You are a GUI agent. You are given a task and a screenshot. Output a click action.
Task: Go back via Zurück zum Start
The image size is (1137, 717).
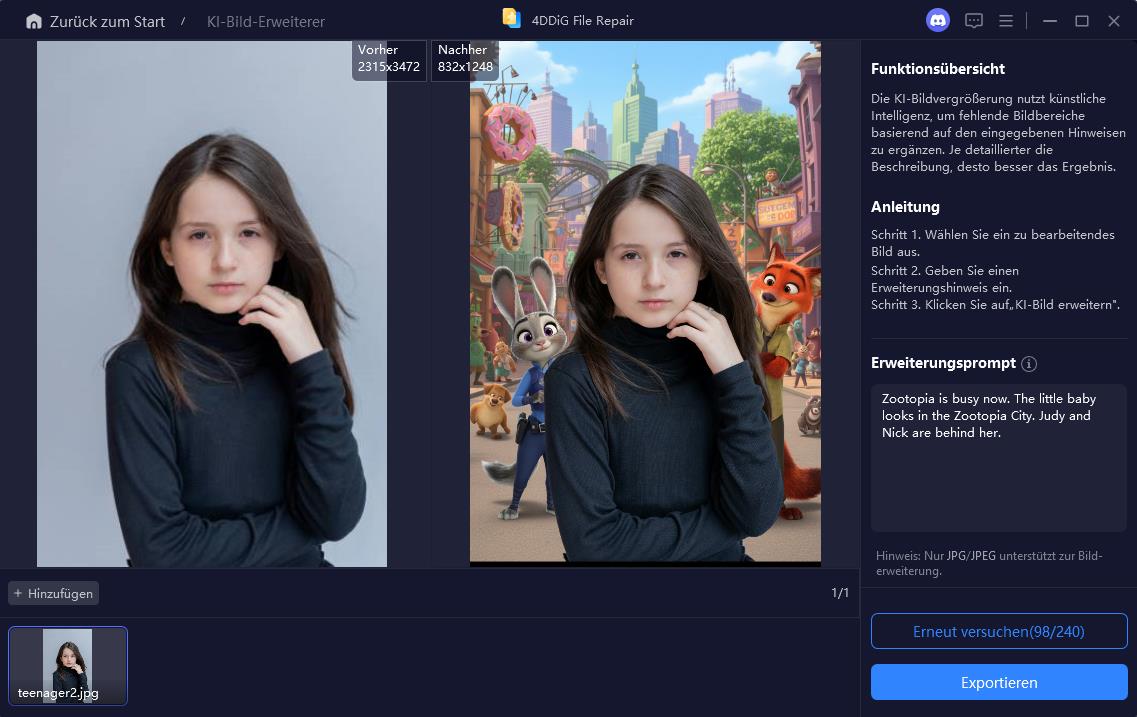tap(107, 21)
